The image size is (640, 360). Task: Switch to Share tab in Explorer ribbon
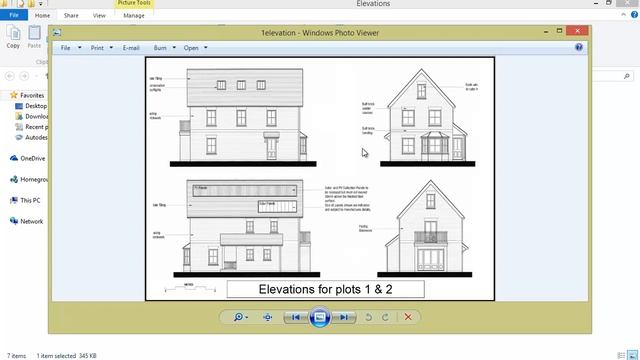tap(71, 16)
